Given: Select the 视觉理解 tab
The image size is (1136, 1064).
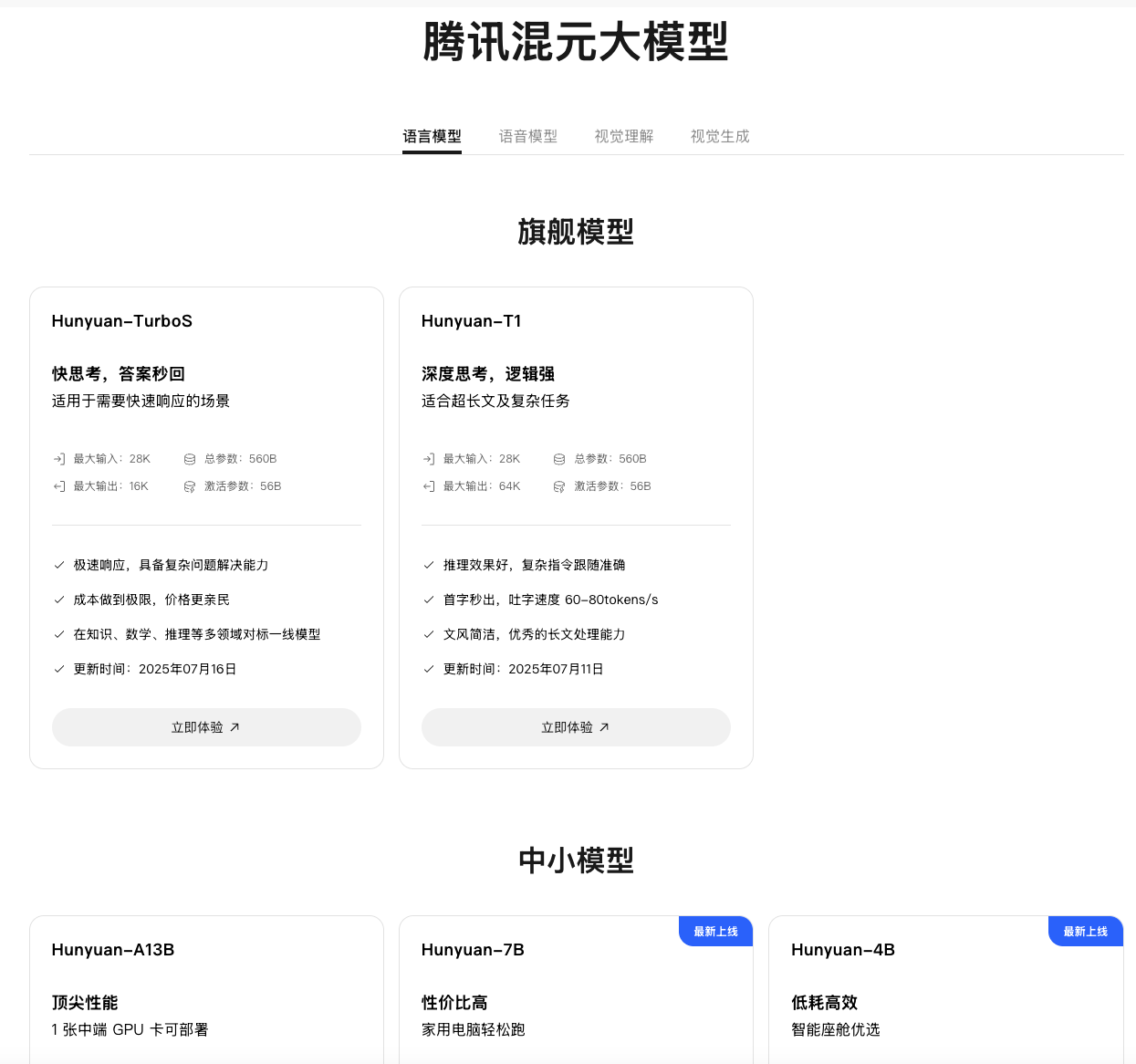Looking at the screenshot, I should [624, 136].
